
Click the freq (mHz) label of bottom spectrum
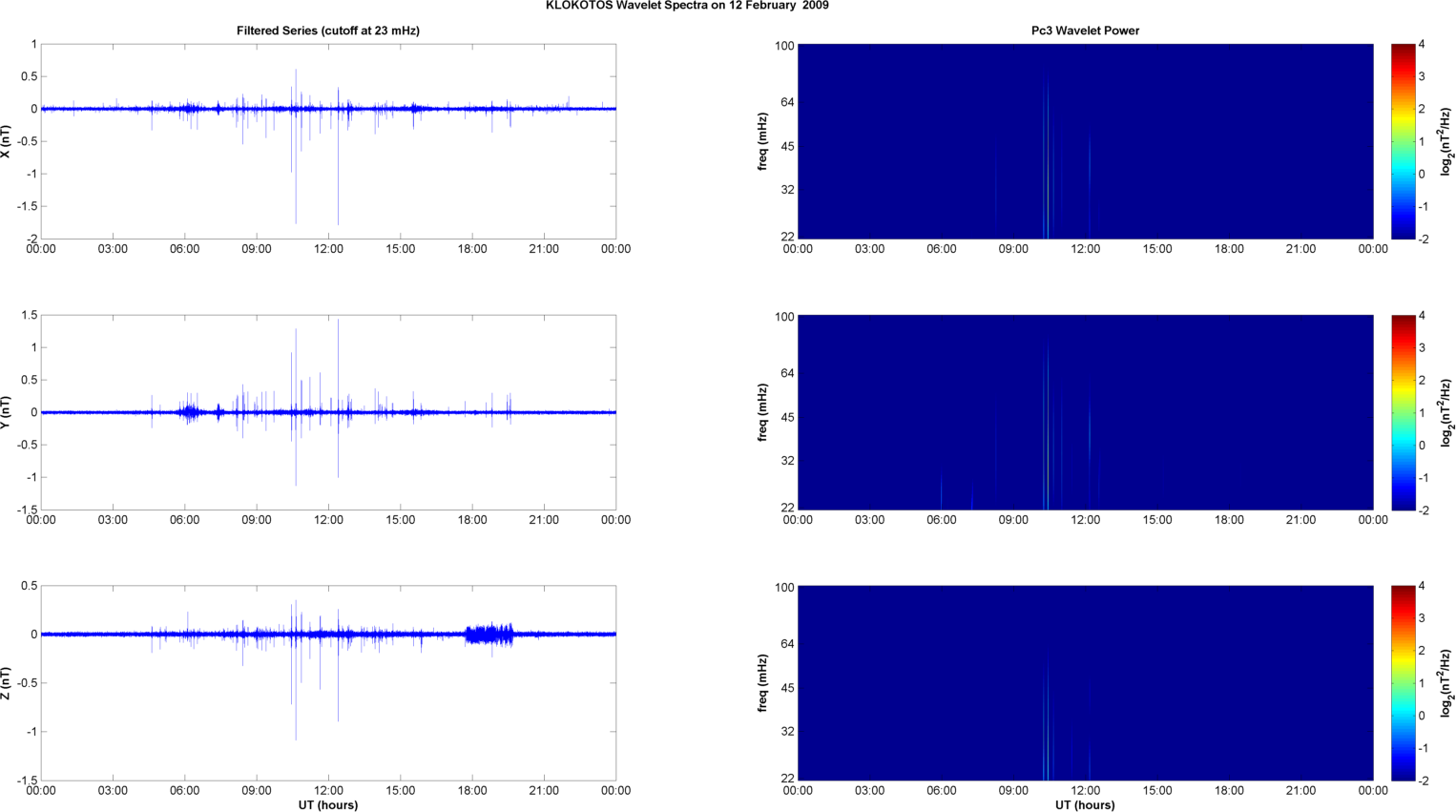pos(763,683)
